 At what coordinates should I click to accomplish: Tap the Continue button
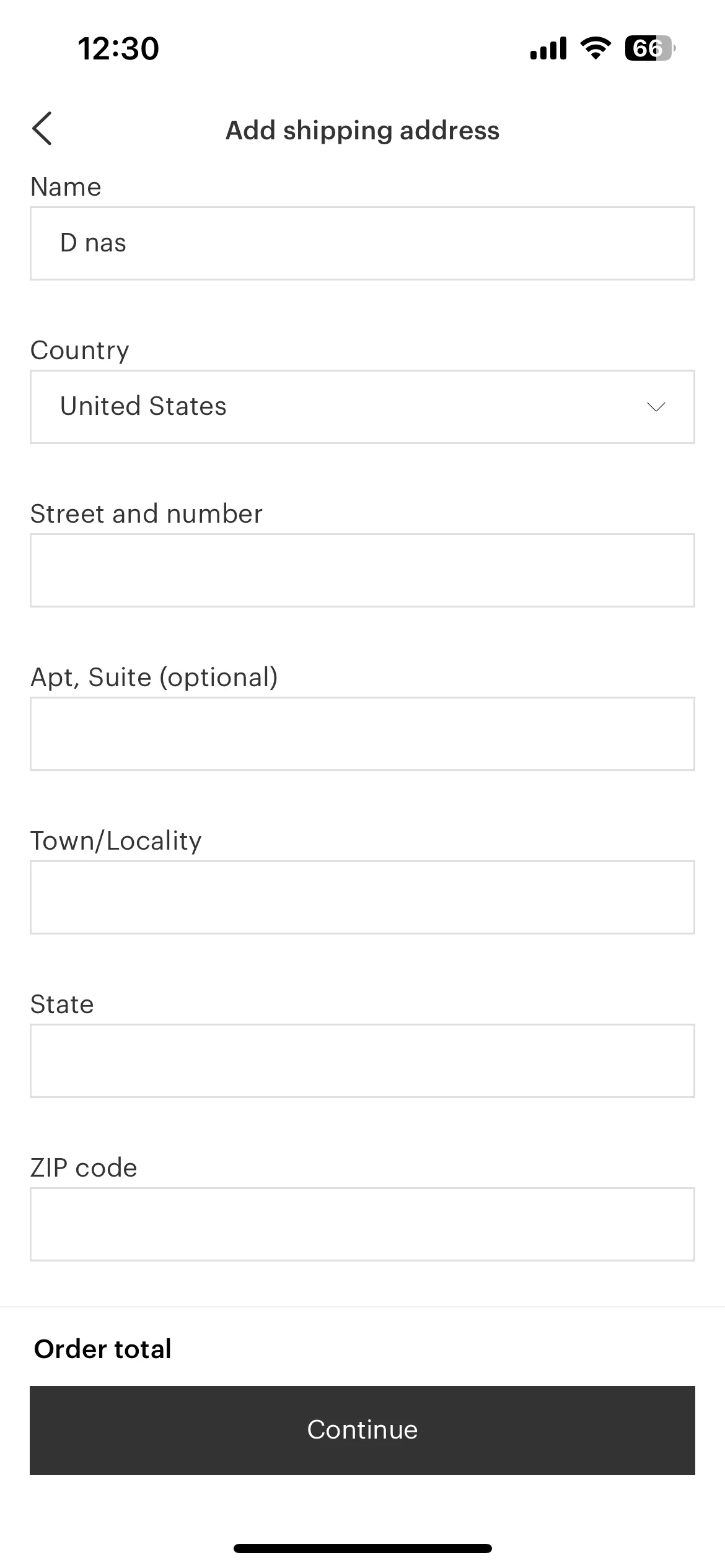point(362,1430)
